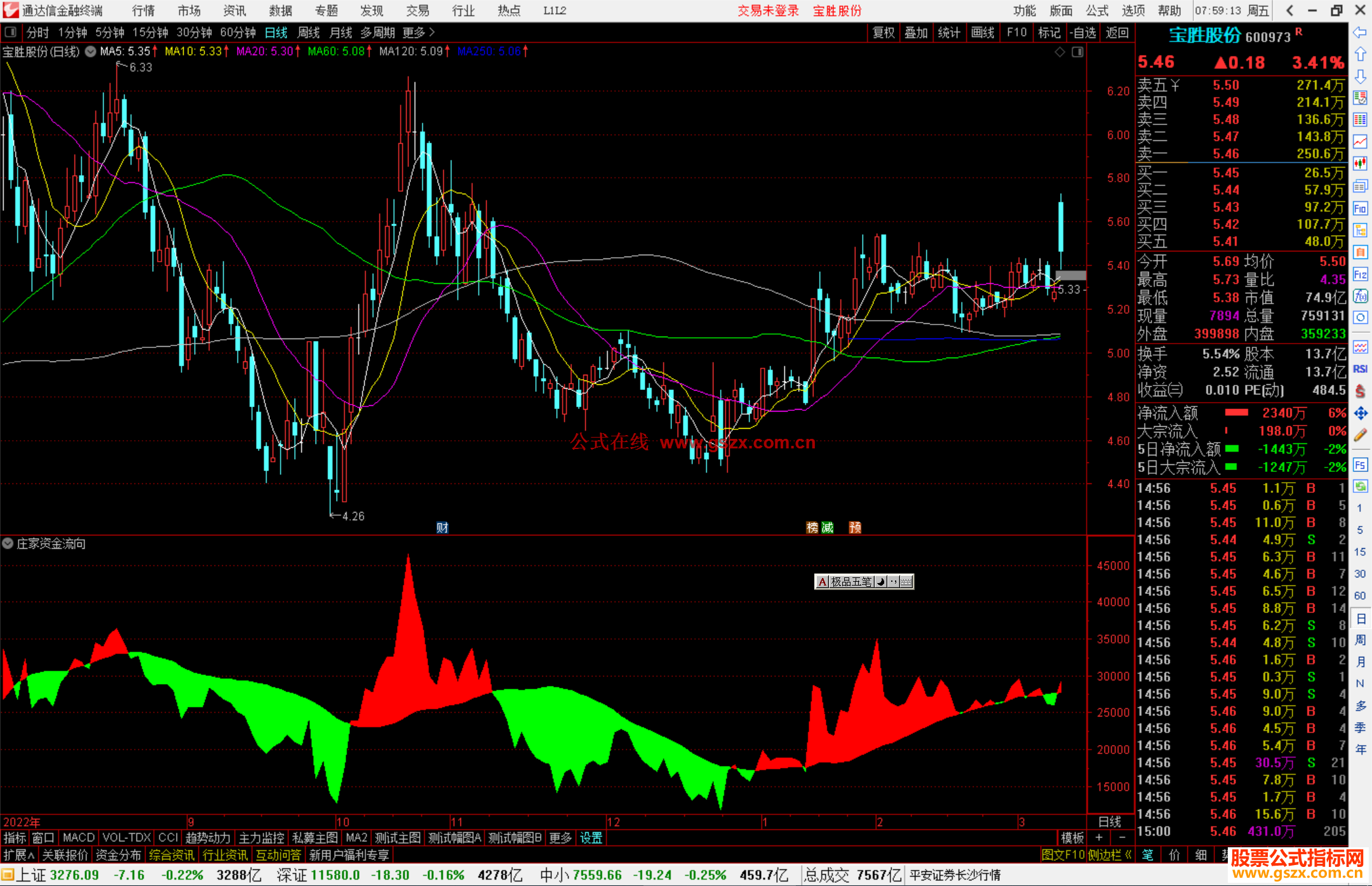Expand the 更多 periods dropdown

418,32
